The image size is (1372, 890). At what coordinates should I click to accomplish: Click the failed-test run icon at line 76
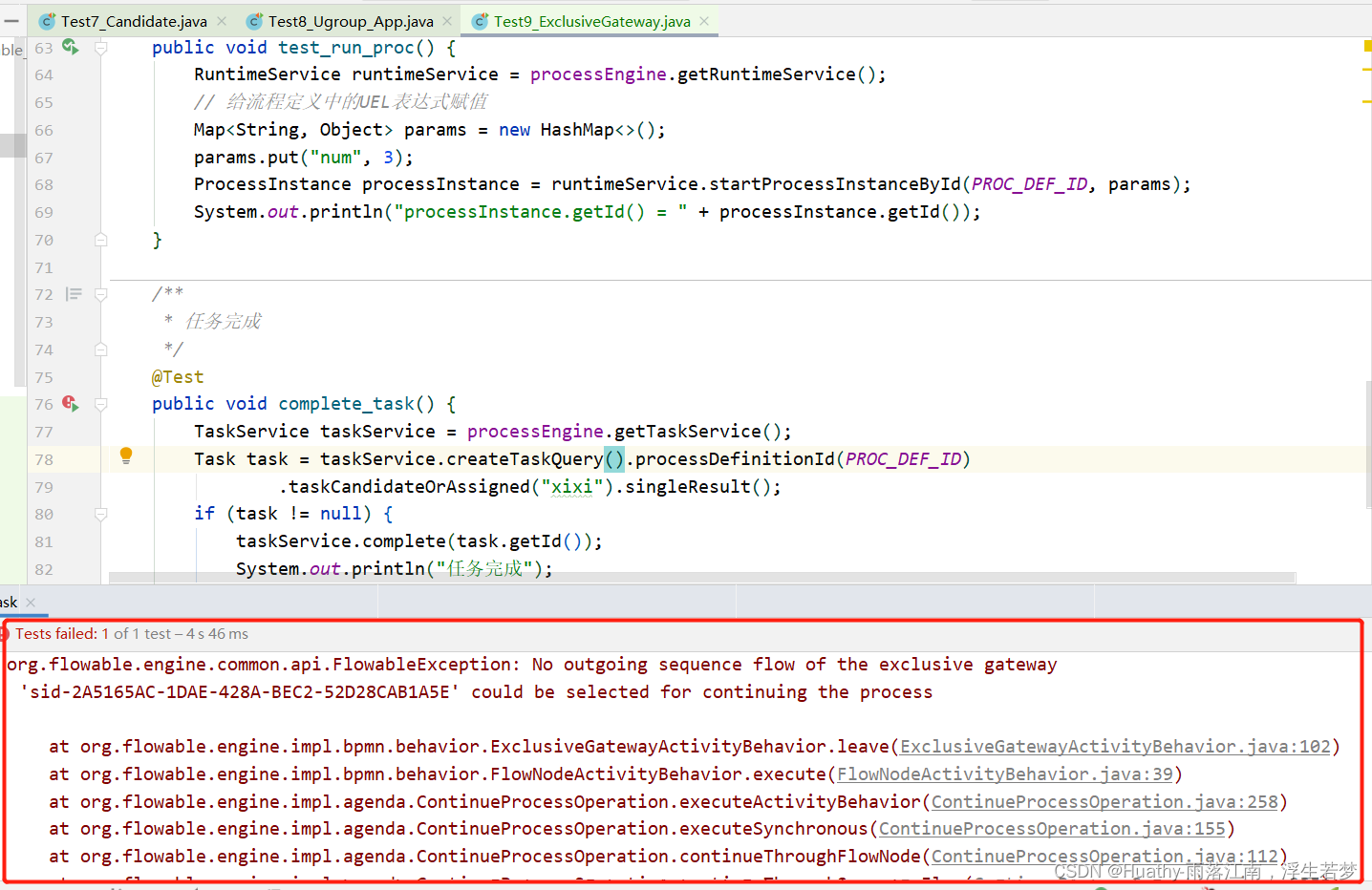click(71, 404)
